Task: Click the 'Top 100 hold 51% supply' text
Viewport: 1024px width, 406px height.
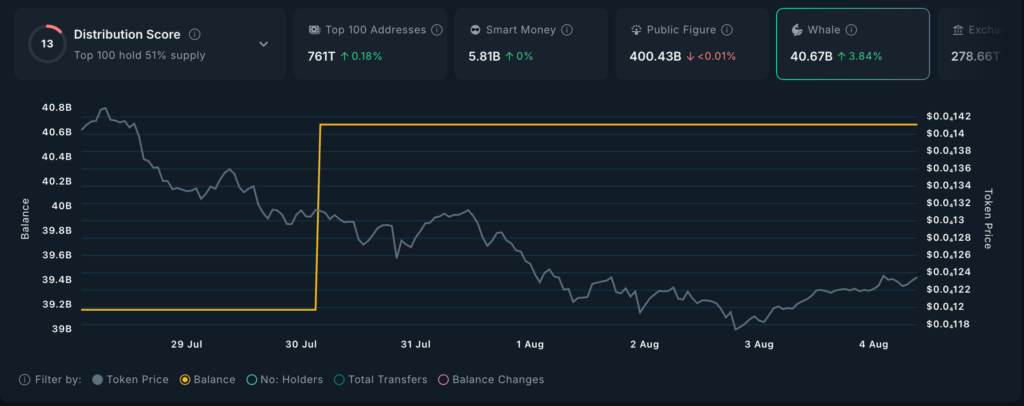Action: 140,55
